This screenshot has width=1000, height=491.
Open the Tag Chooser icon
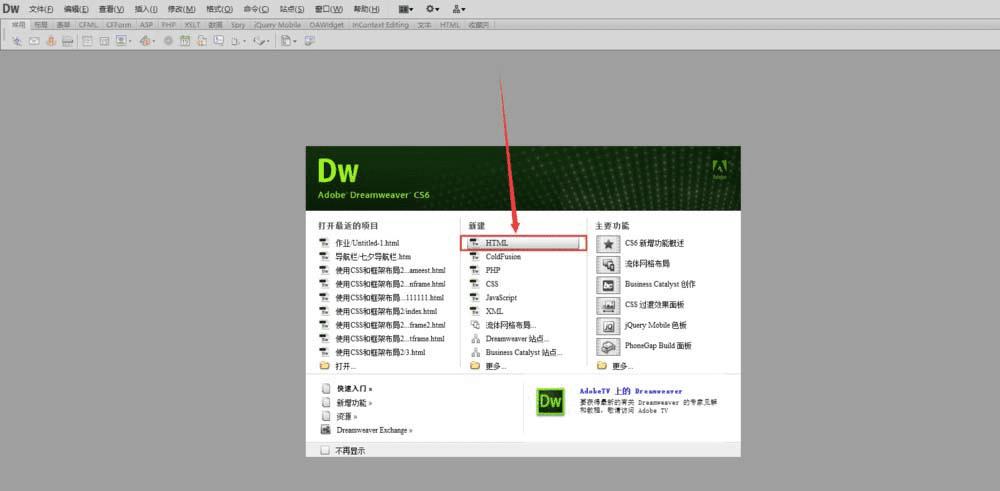tap(310, 41)
